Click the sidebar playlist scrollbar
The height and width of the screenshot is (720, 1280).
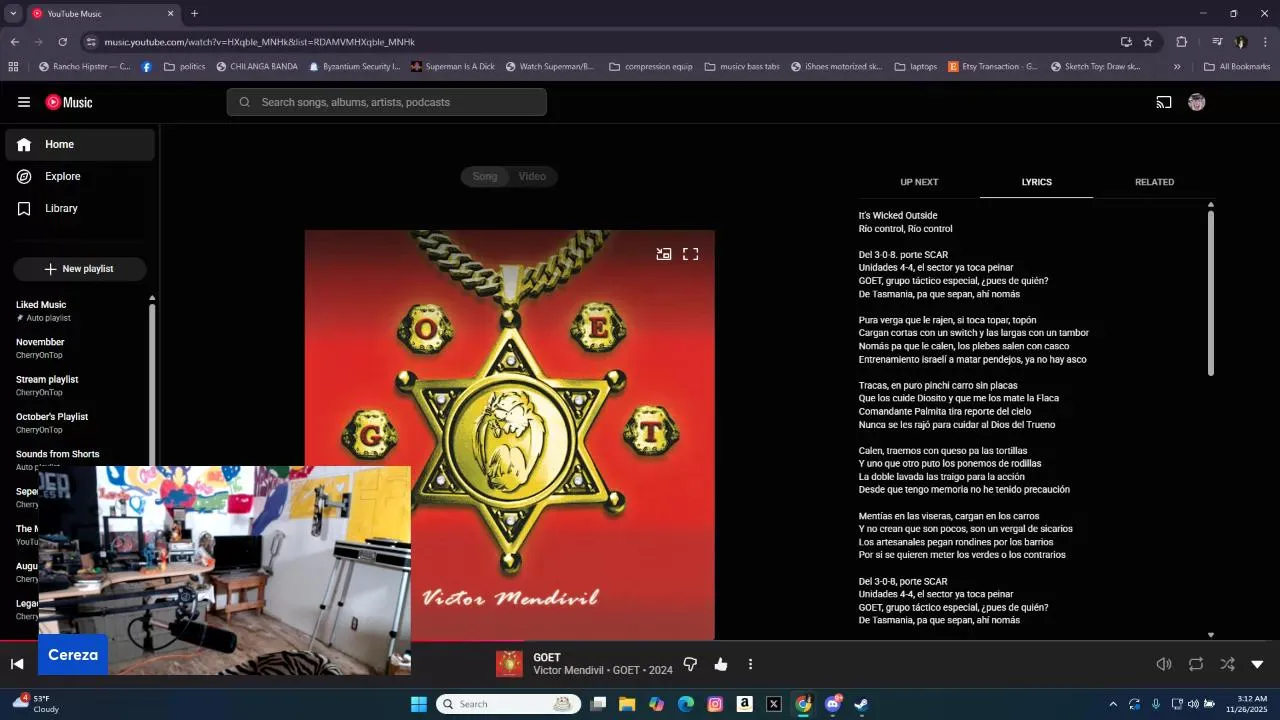tap(152, 385)
